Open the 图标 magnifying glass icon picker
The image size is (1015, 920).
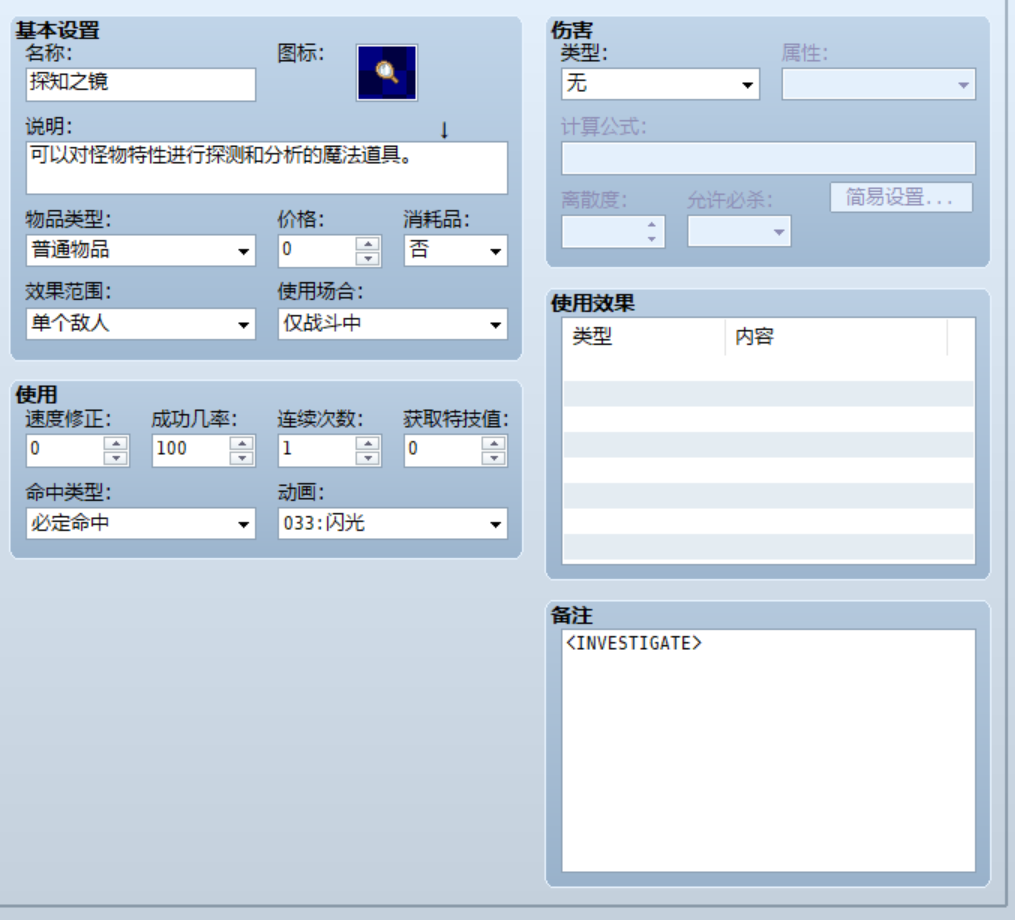pyautogui.click(x=386, y=73)
